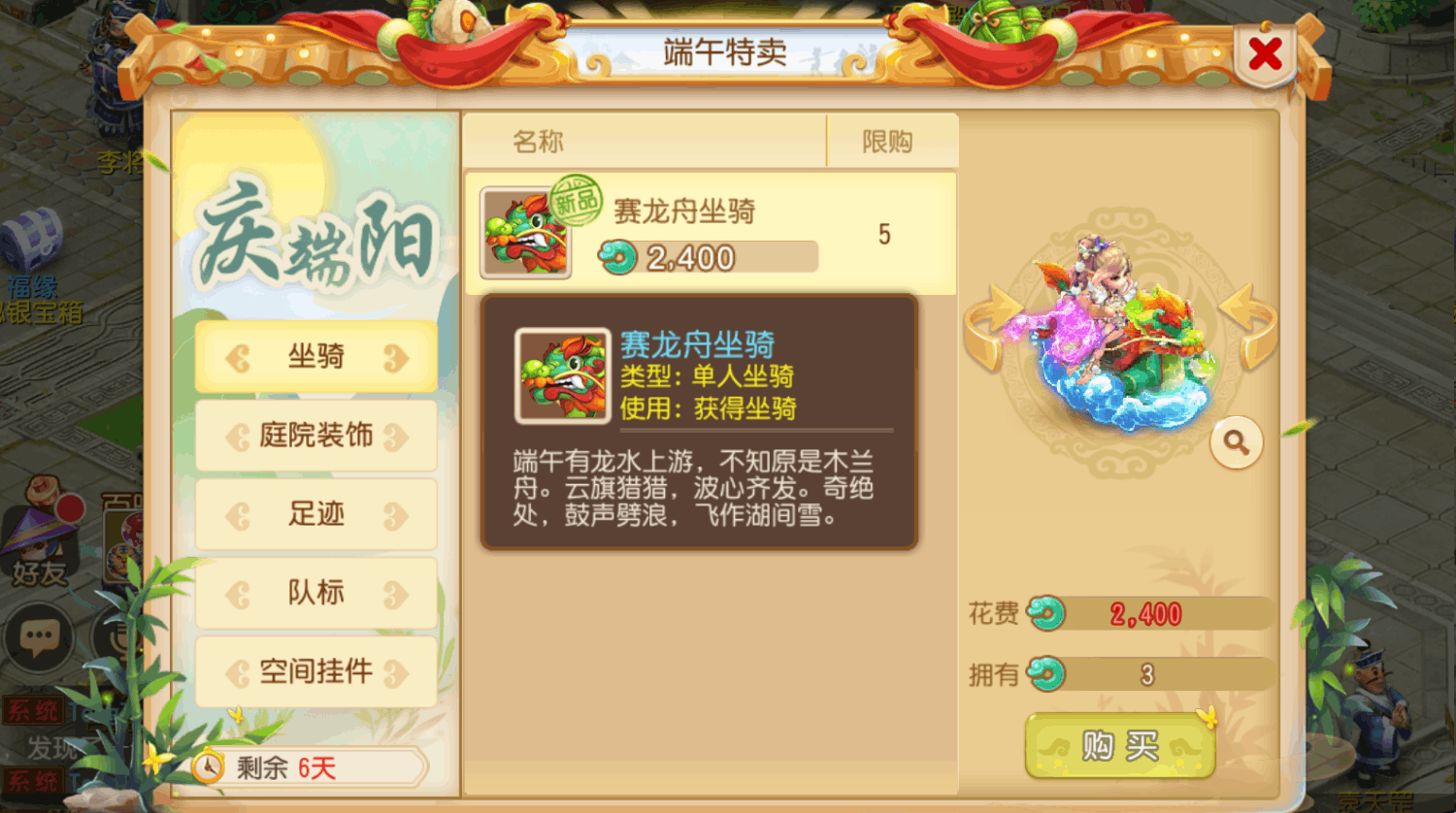Click the jade coin icon beside 拥有
Viewport: 1456px width, 813px height.
coord(1046,673)
